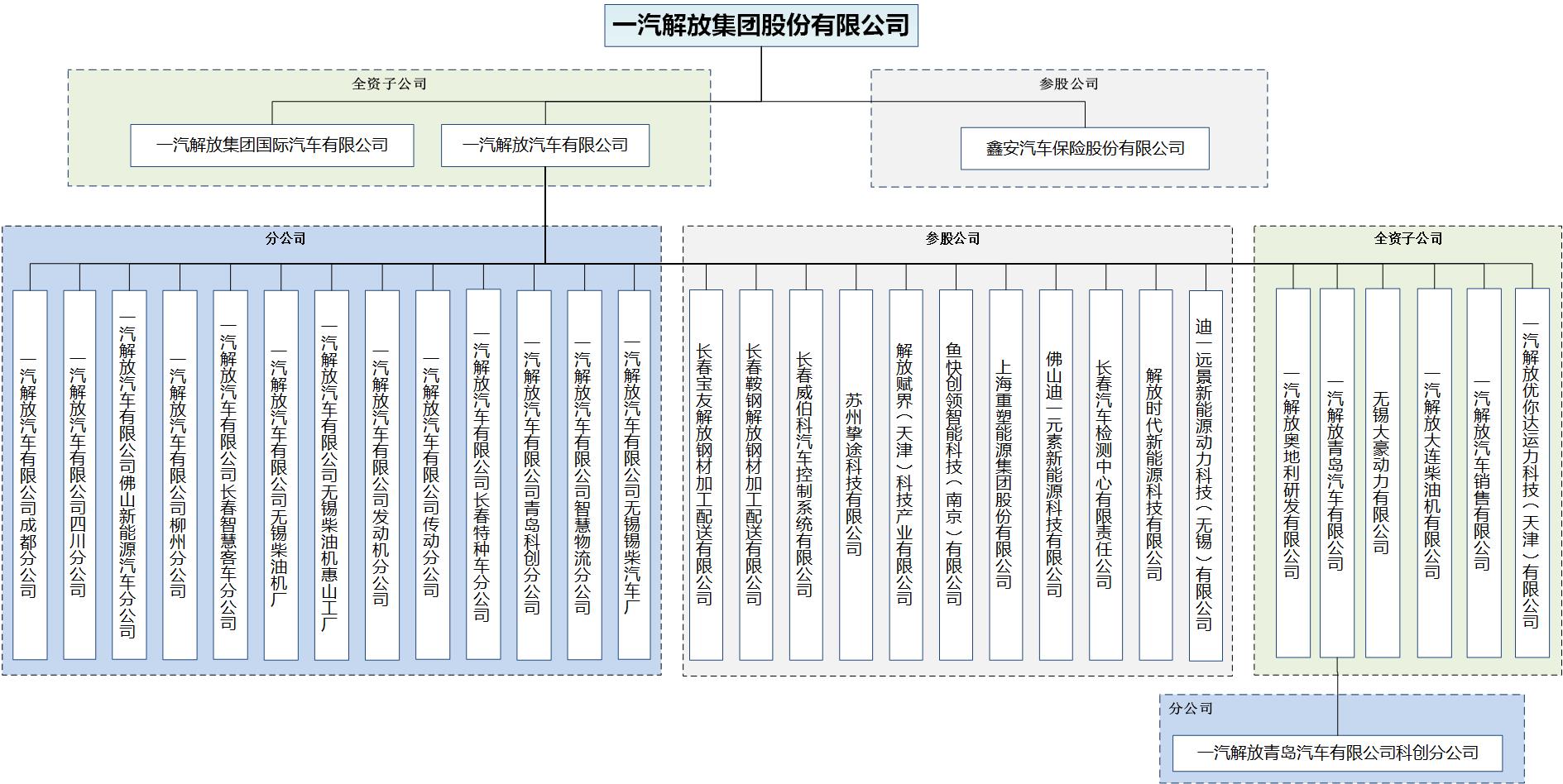Click 长春威伯科汽车控制系统有限公司 box

[806, 475]
